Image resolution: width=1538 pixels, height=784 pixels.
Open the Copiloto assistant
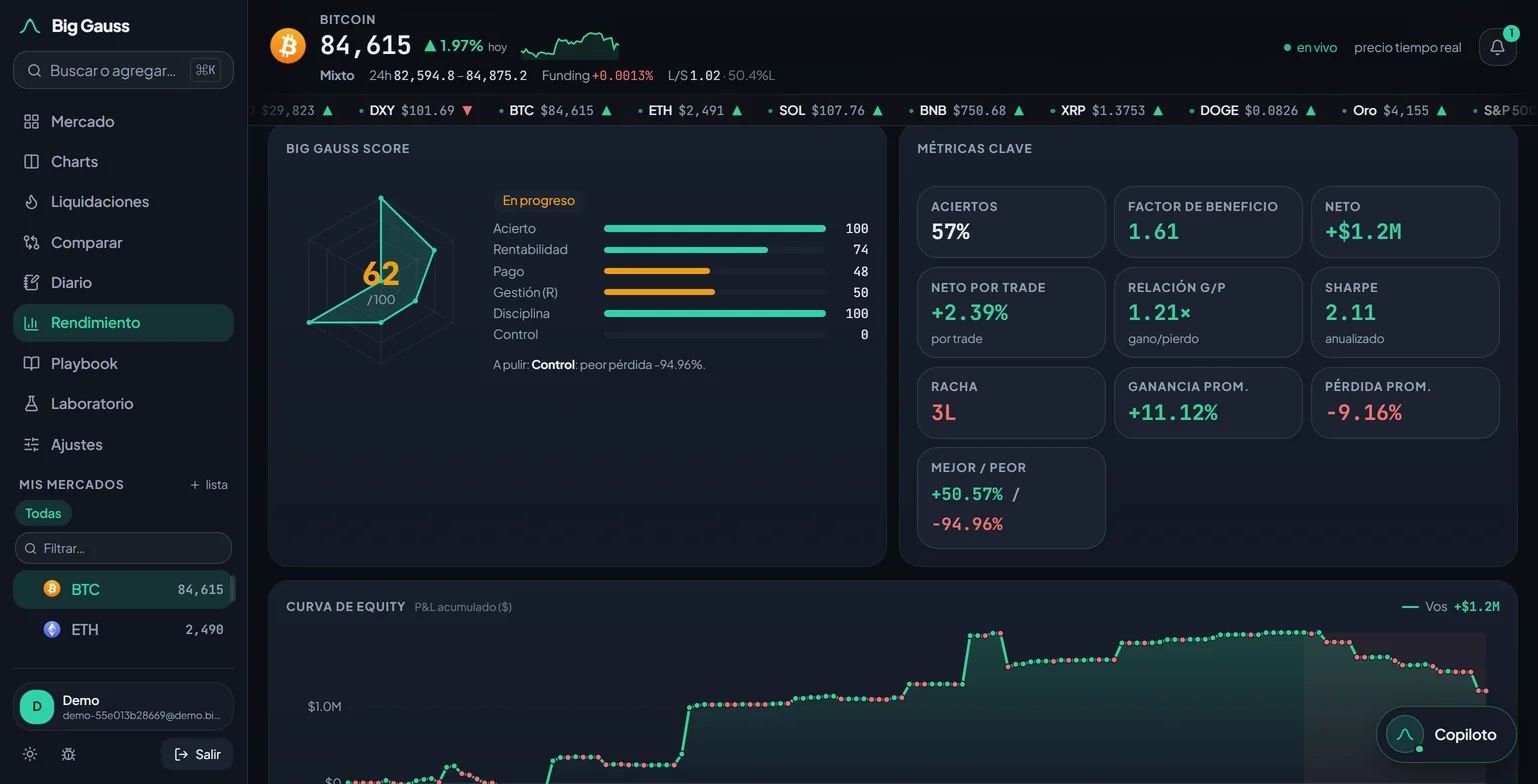1446,735
